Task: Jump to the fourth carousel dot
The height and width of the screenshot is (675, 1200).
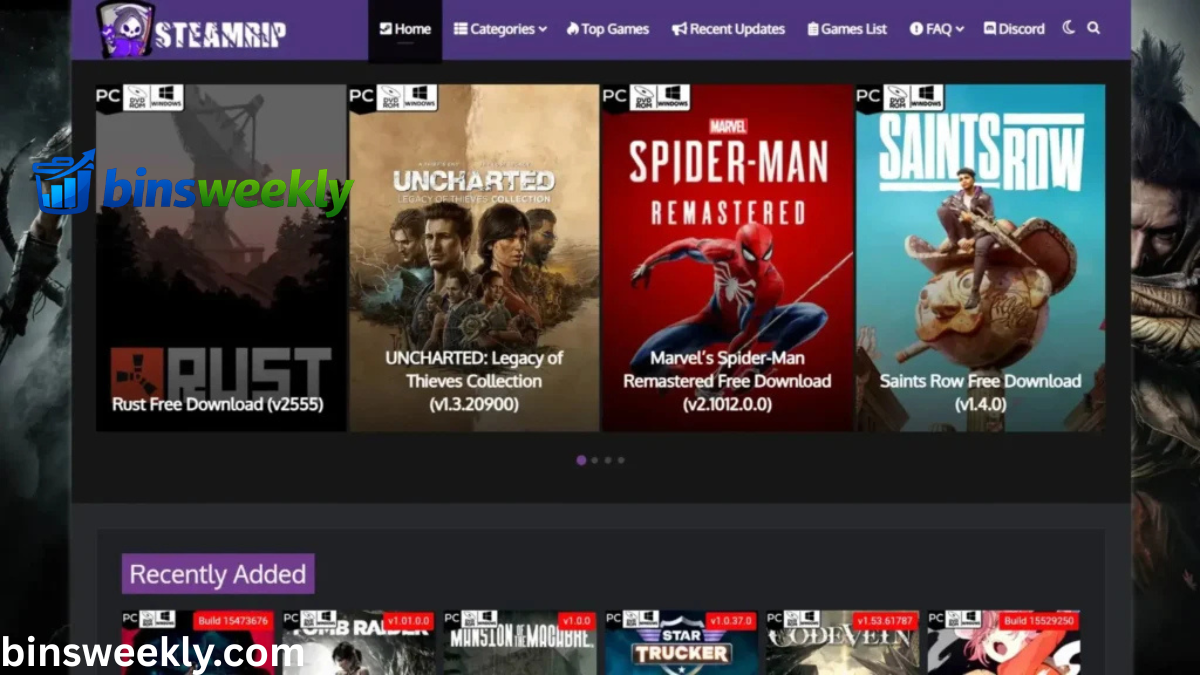Action: 621,460
